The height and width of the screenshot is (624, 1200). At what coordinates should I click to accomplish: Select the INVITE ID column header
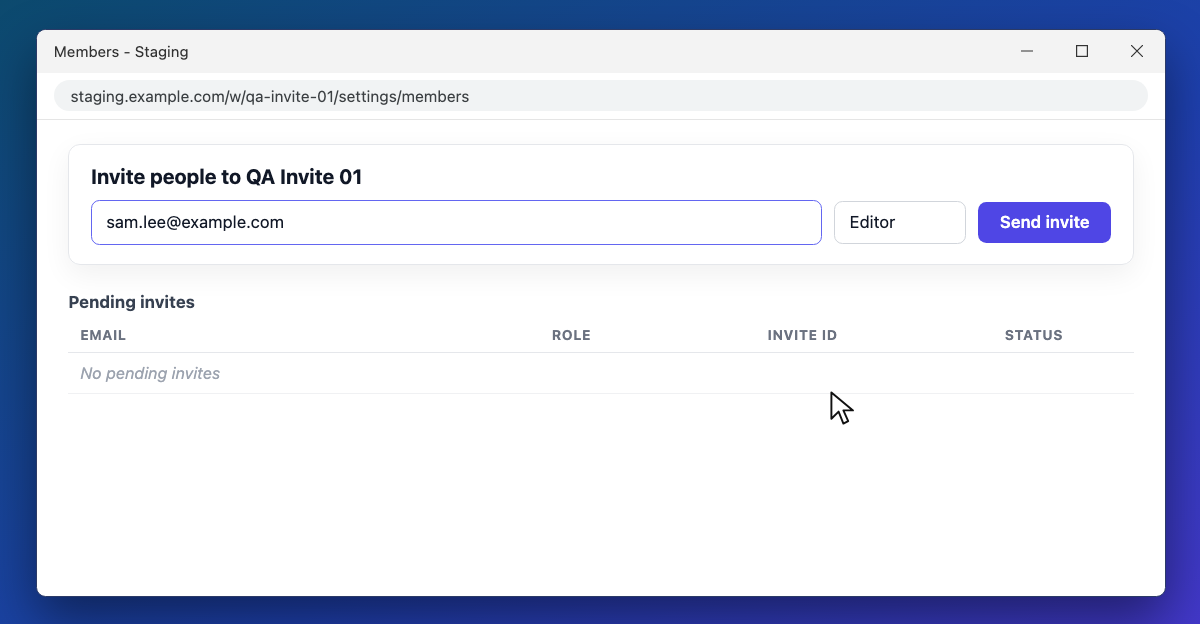(802, 335)
